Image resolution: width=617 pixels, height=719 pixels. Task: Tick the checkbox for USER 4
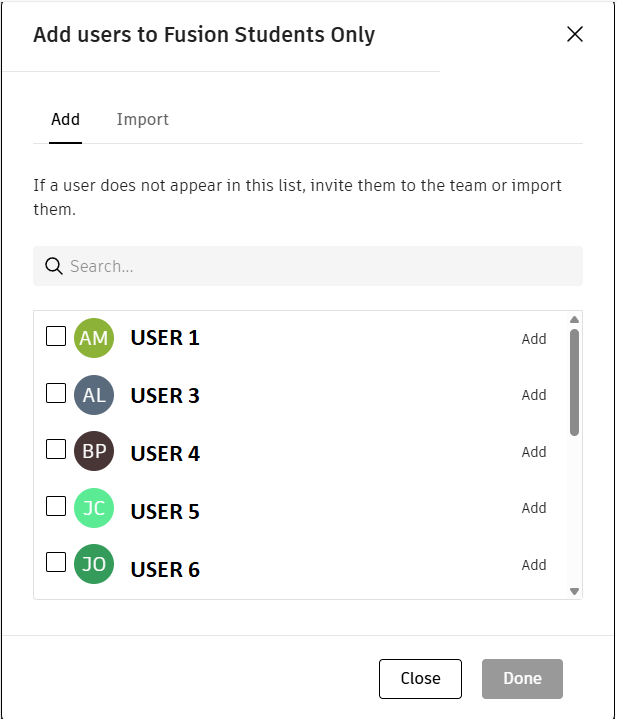click(56, 450)
